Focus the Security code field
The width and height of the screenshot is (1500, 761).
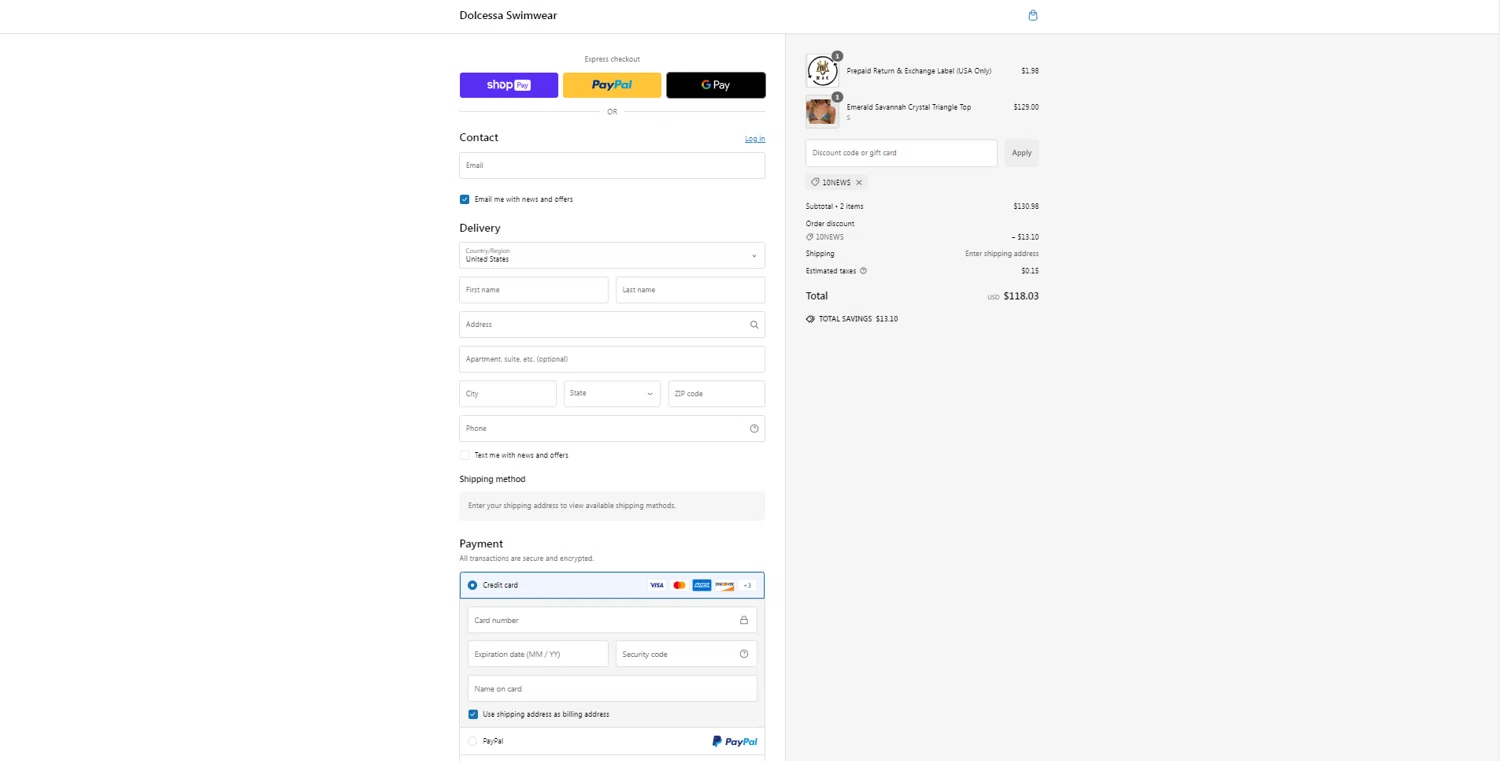pos(686,654)
